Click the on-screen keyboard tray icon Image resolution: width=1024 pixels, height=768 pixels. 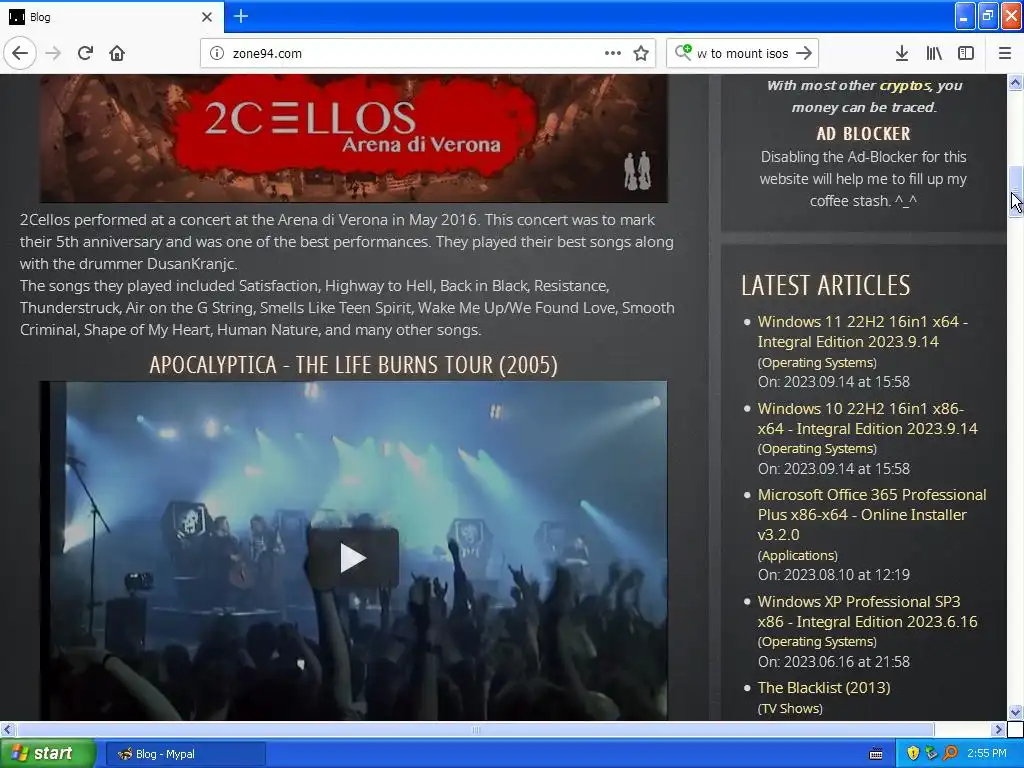tap(876, 754)
